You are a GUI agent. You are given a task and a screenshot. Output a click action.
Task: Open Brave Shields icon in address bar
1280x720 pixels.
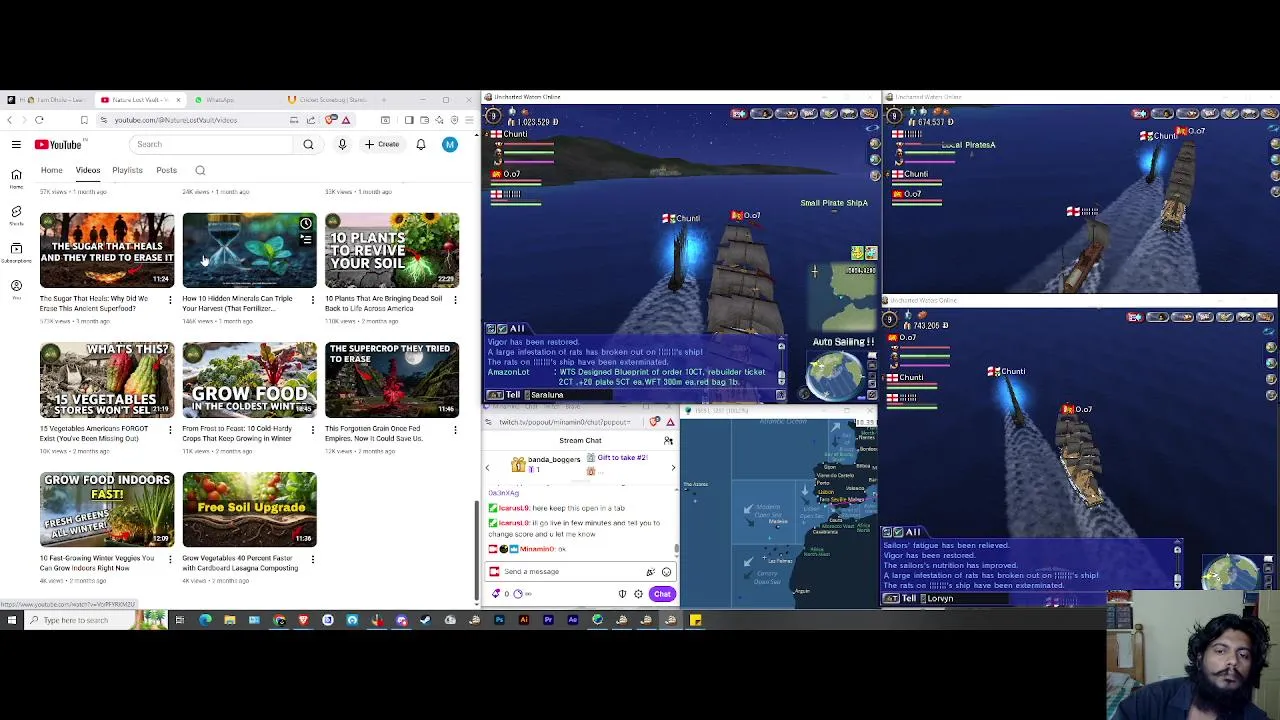[331, 120]
